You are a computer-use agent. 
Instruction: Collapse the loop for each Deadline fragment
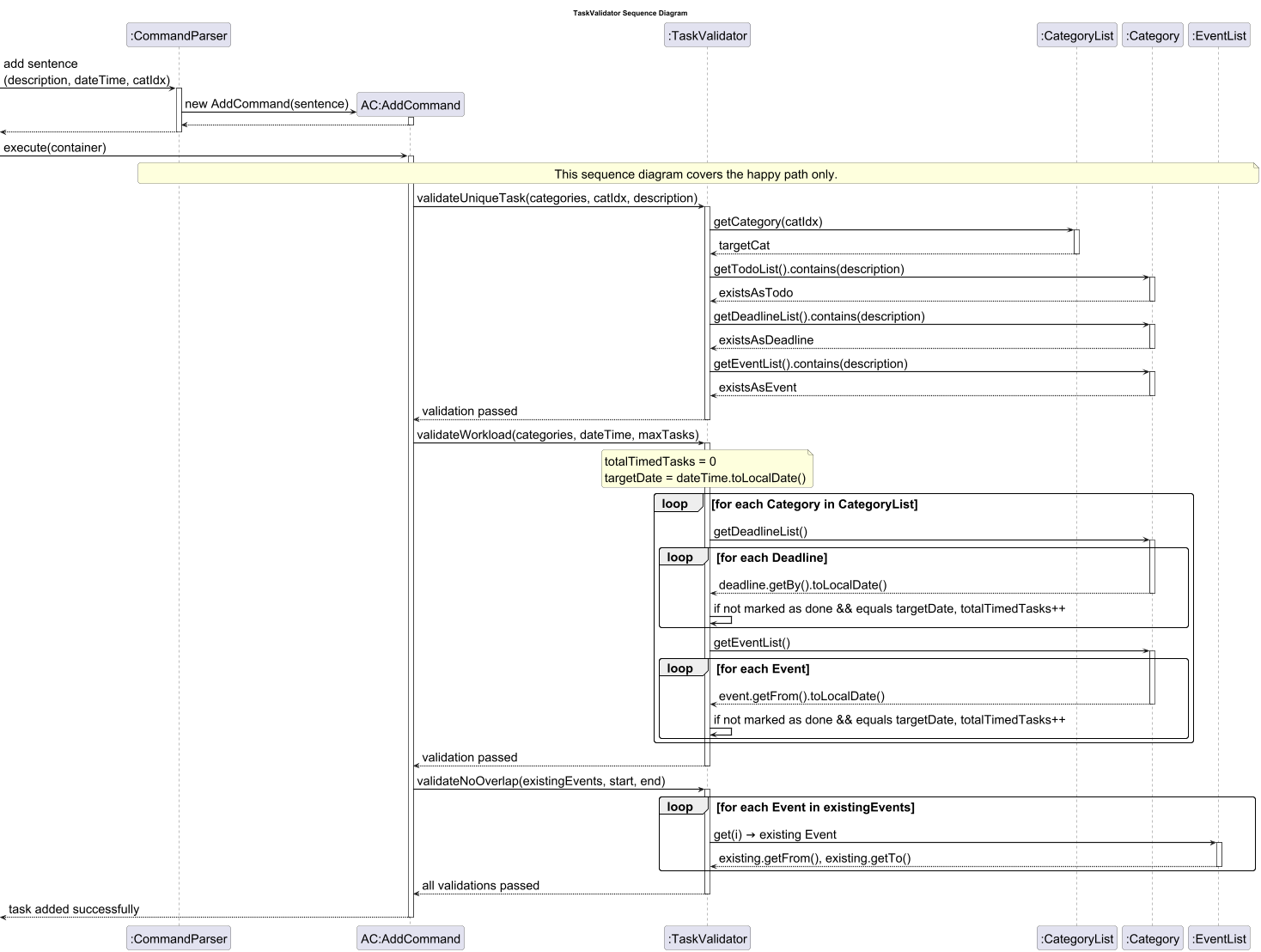pyautogui.click(x=681, y=557)
